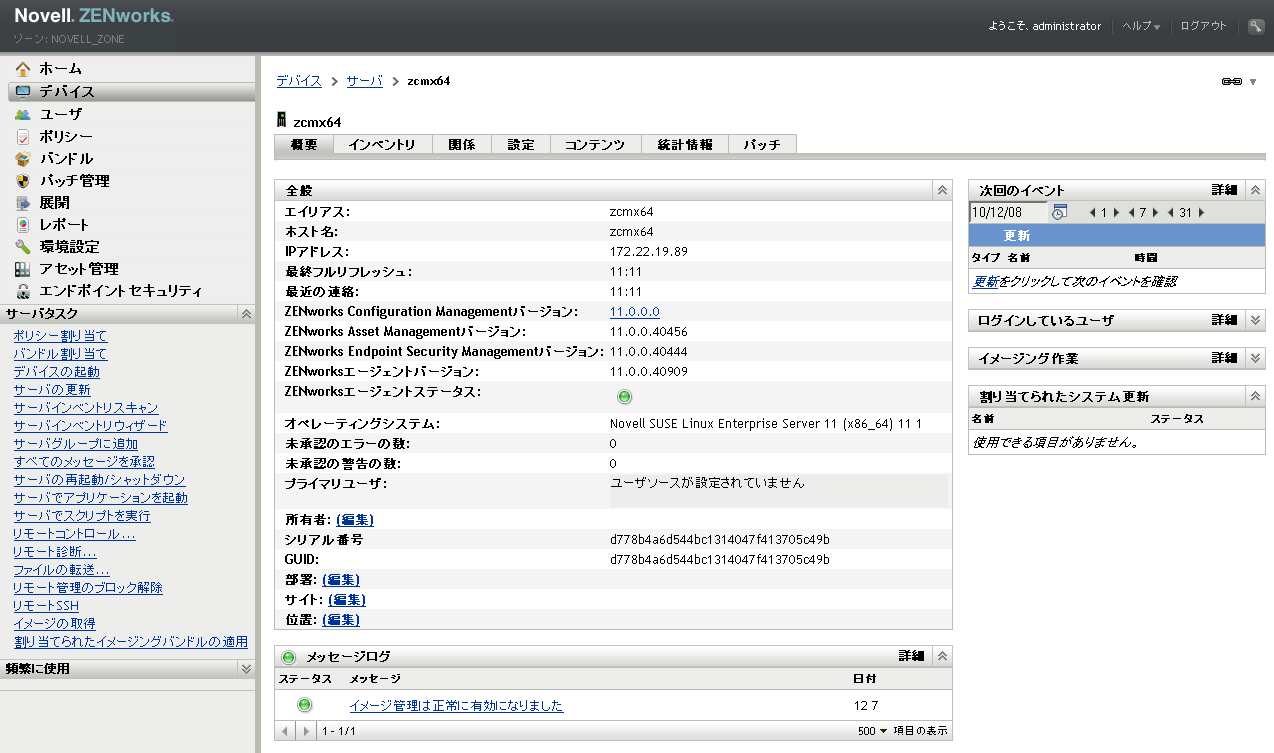Click the デバイス breadcrumb link
Viewport: 1274px width, 753px height.
click(299, 81)
